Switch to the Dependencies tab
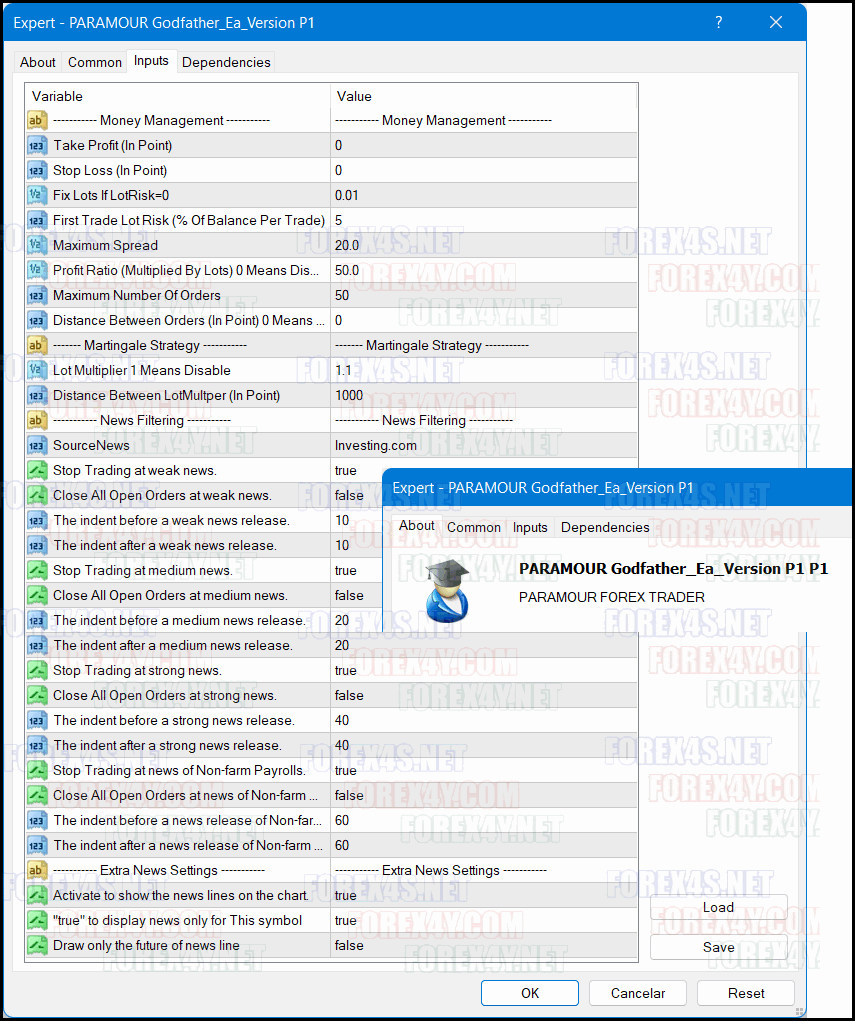855x1021 pixels. tap(226, 62)
